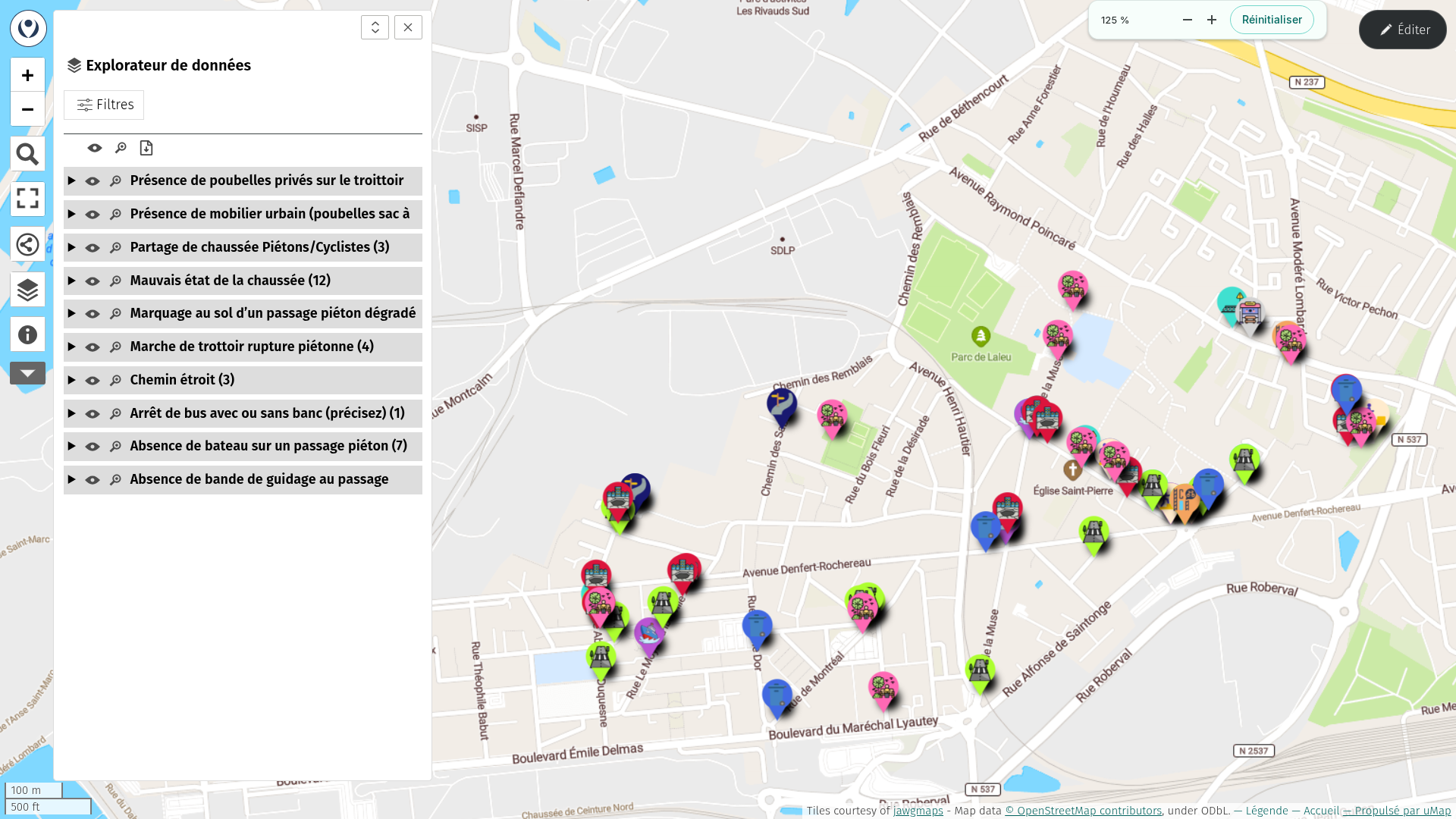Screen dimensions: 1456x819
Task: Open the map info icon
Action: coord(27,334)
